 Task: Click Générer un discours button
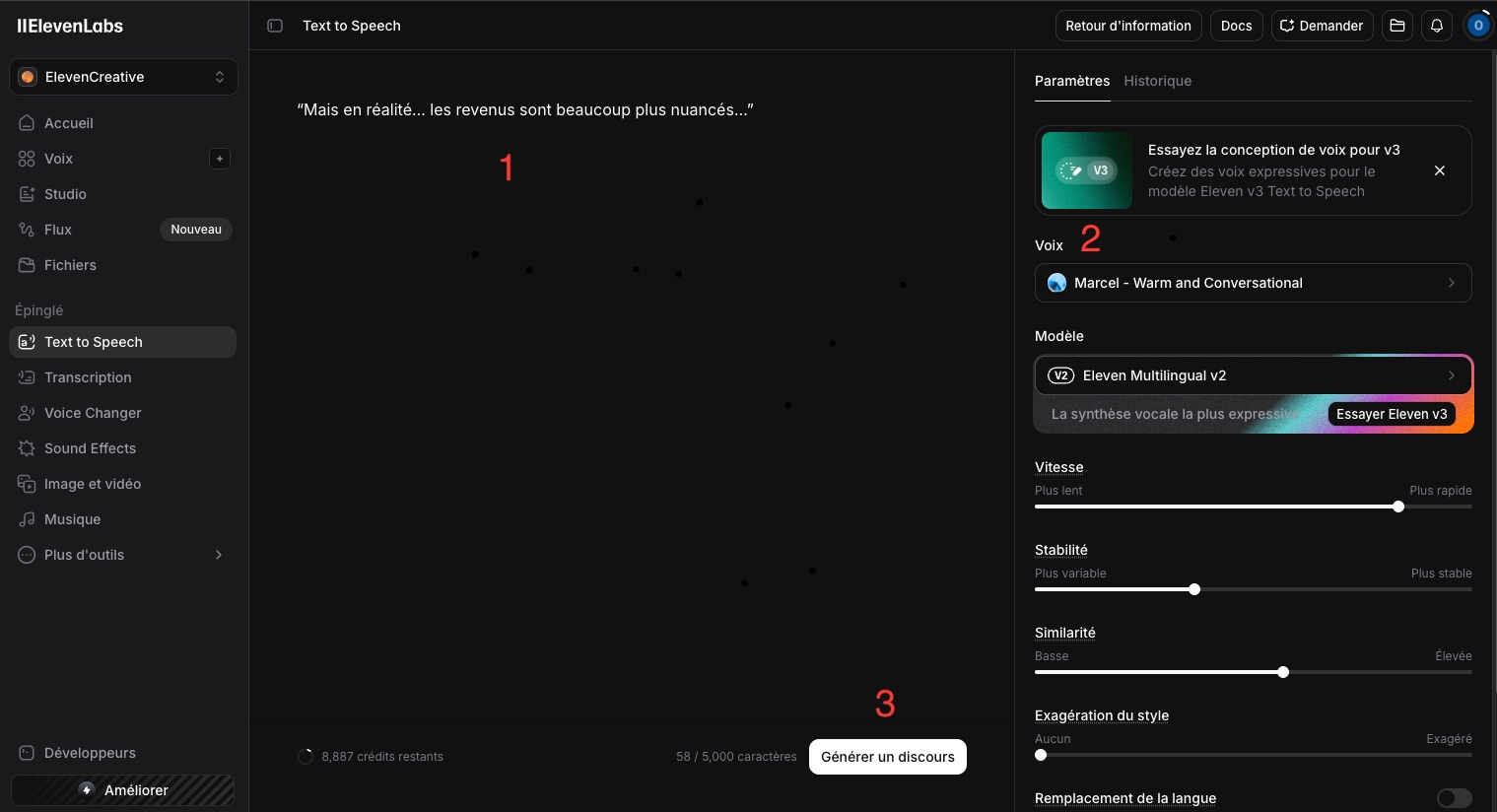888,757
